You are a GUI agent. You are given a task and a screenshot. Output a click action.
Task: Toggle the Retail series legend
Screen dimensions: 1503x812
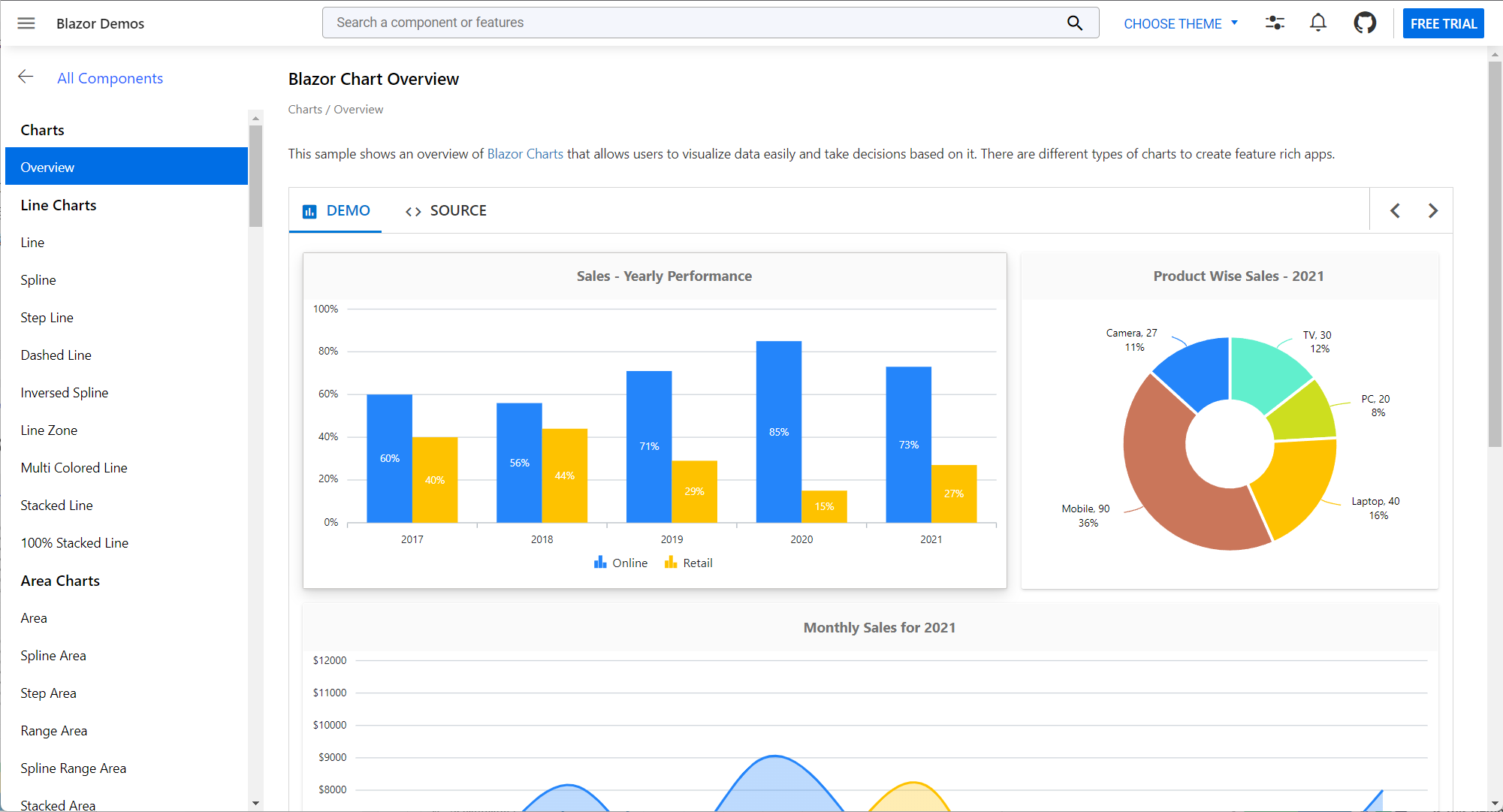pos(689,563)
